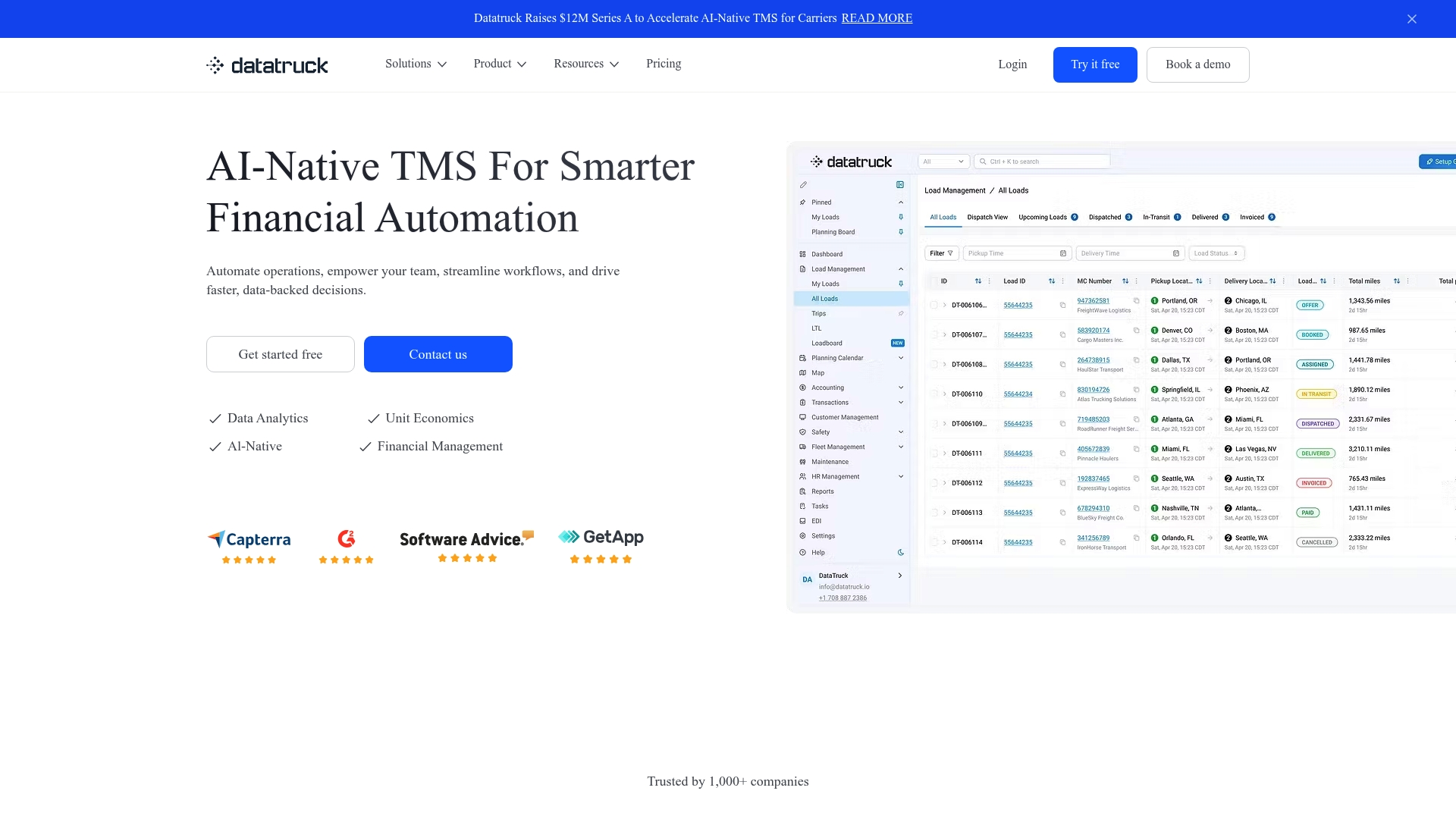Expand row DT-006113 with its chevron
This screenshot has height=819, width=1456.
[x=945, y=513]
